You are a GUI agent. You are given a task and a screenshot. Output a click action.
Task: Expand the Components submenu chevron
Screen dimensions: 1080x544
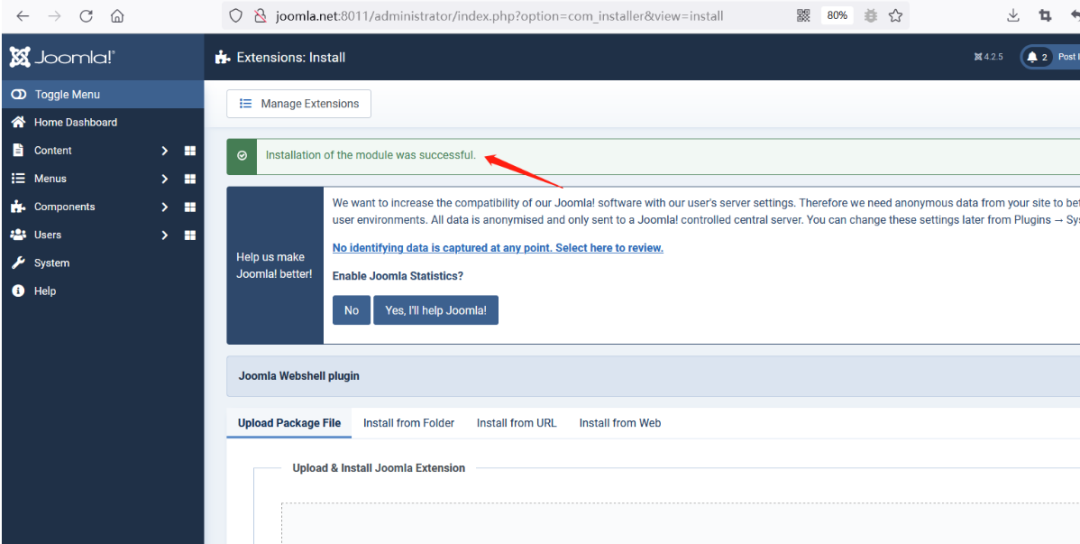164,207
